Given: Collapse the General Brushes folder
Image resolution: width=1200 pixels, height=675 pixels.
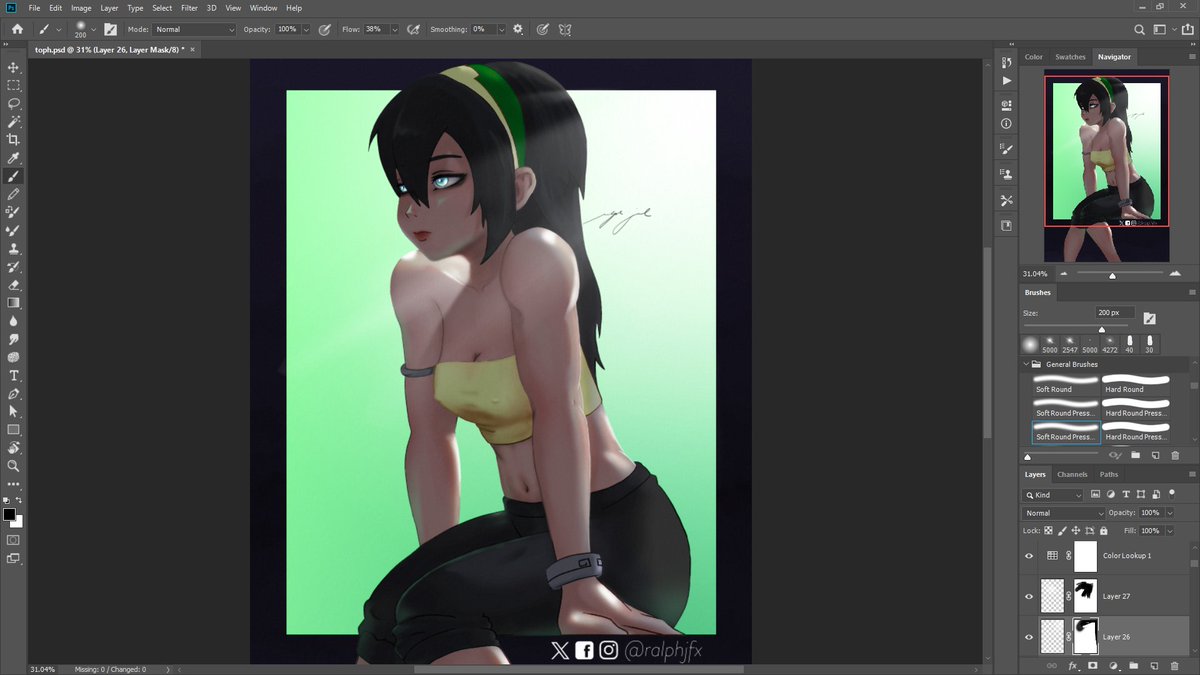Looking at the screenshot, I should pyautogui.click(x=1026, y=364).
